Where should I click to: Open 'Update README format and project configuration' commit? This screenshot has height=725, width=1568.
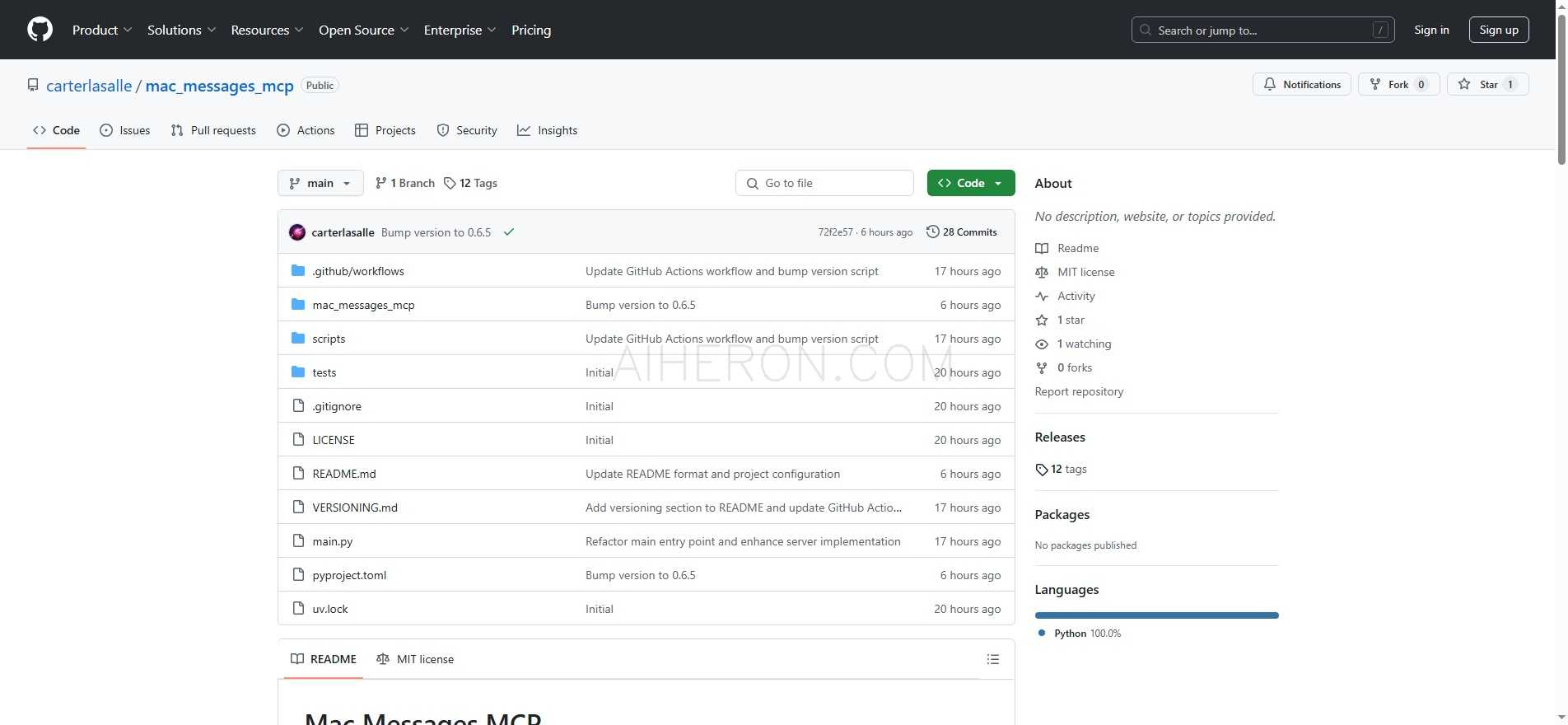pos(712,474)
